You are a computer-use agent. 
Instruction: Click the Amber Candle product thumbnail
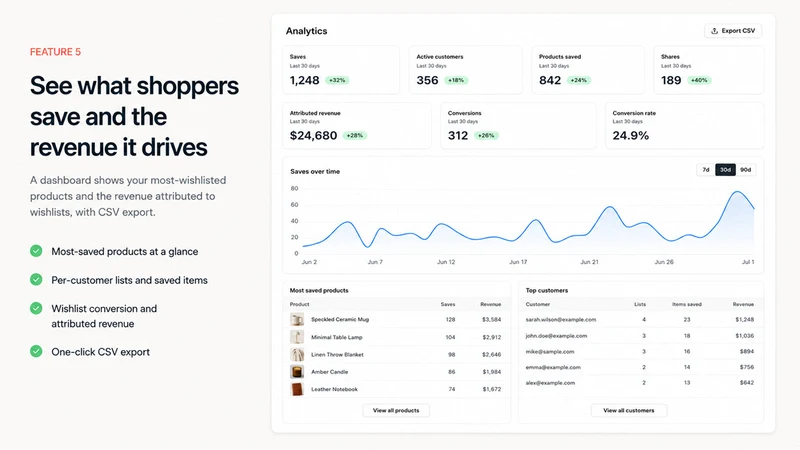coord(297,371)
